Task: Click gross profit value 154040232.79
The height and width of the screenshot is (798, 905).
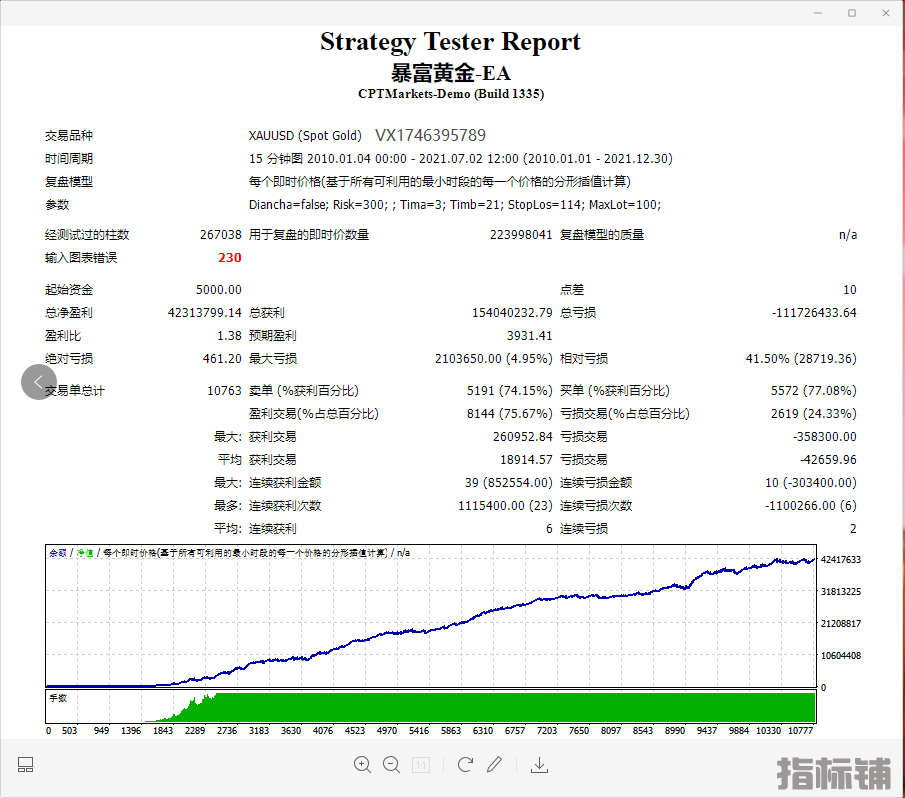Action: click(x=512, y=313)
